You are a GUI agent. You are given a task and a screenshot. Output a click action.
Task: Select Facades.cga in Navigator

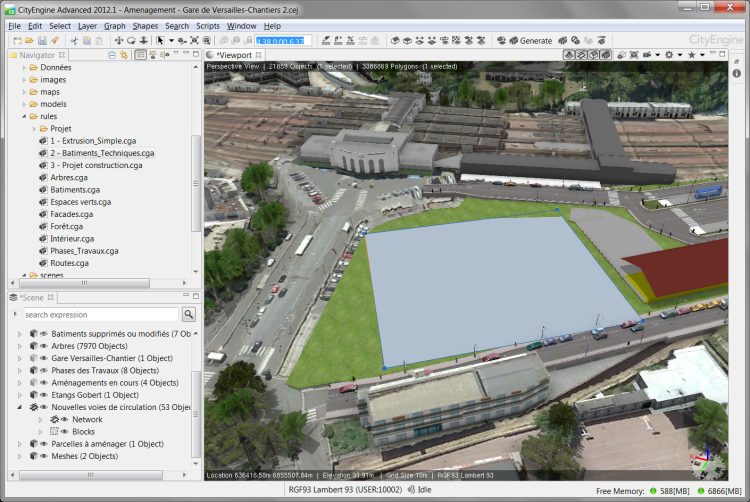coord(71,214)
